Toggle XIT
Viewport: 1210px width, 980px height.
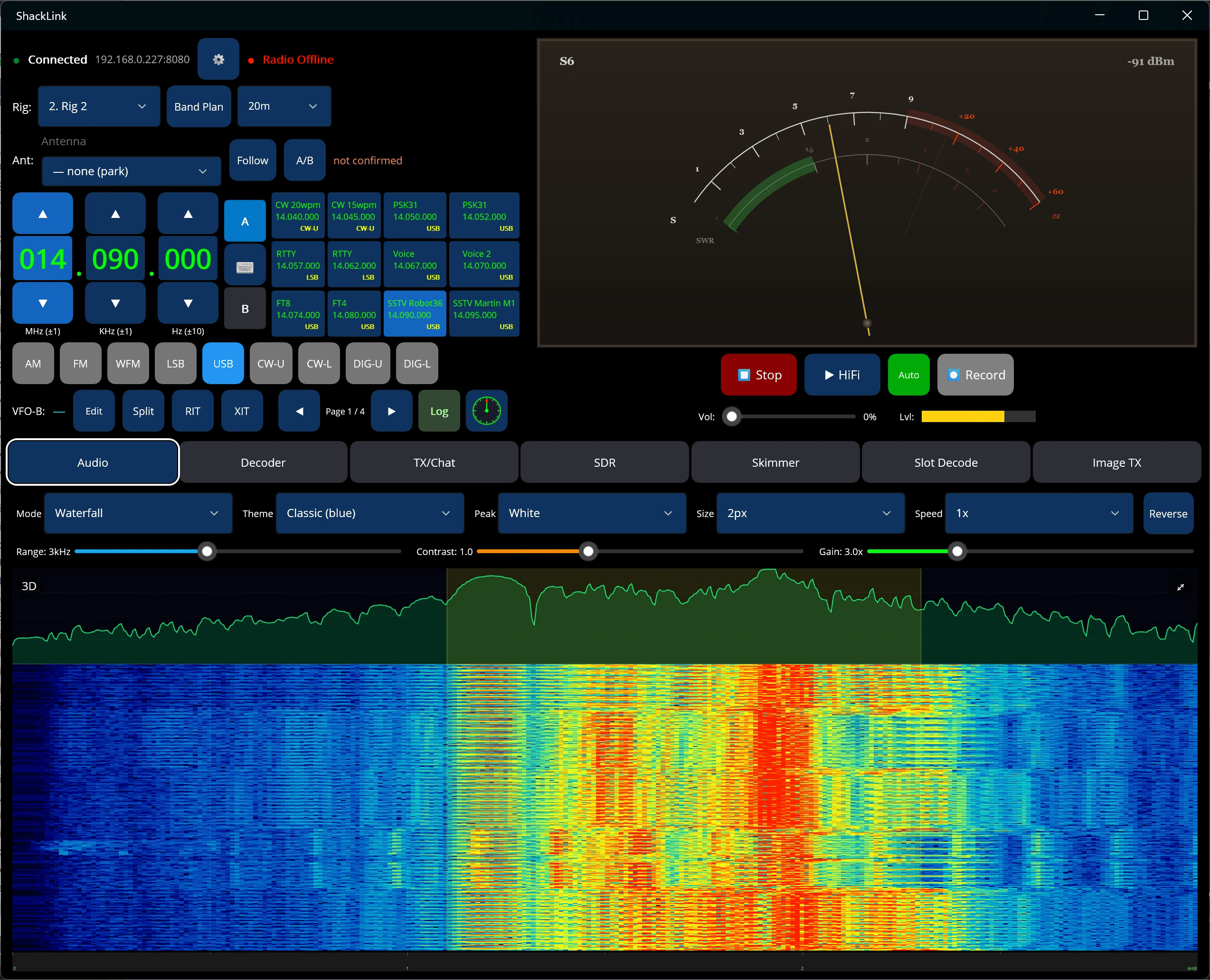coord(242,411)
